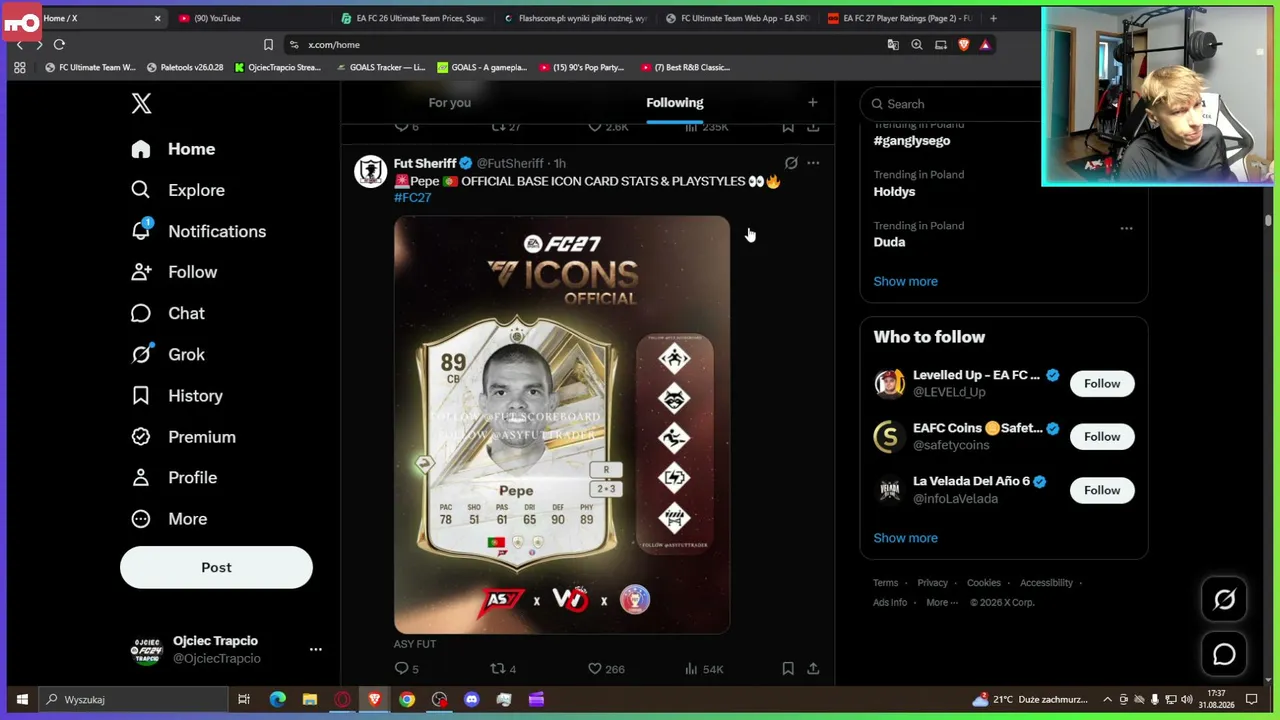Expand the More menu in the sidebar
Image resolution: width=1280 pixels, height=720 pixels.
pos(169,519)
